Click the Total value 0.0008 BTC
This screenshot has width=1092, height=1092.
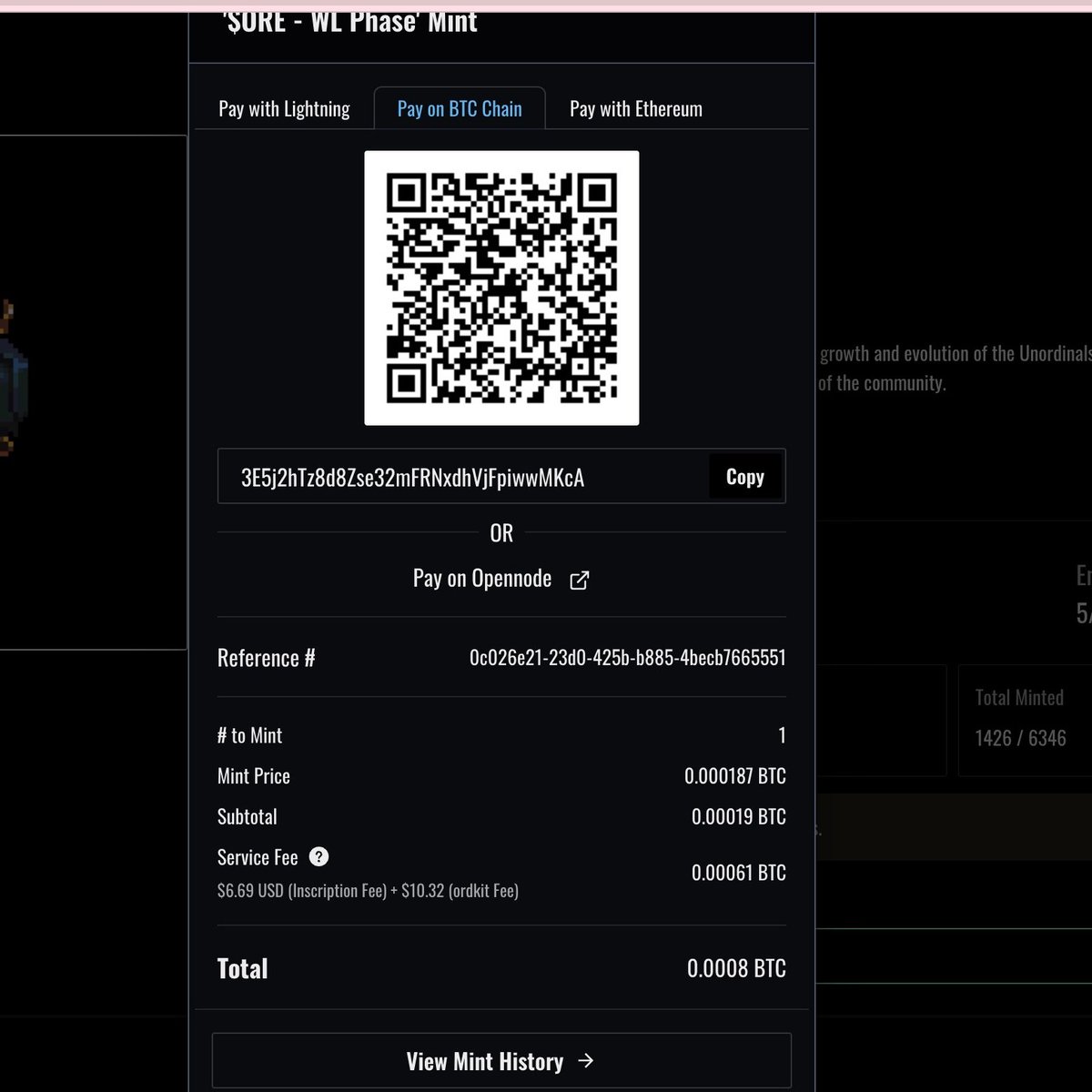[736, 968]
